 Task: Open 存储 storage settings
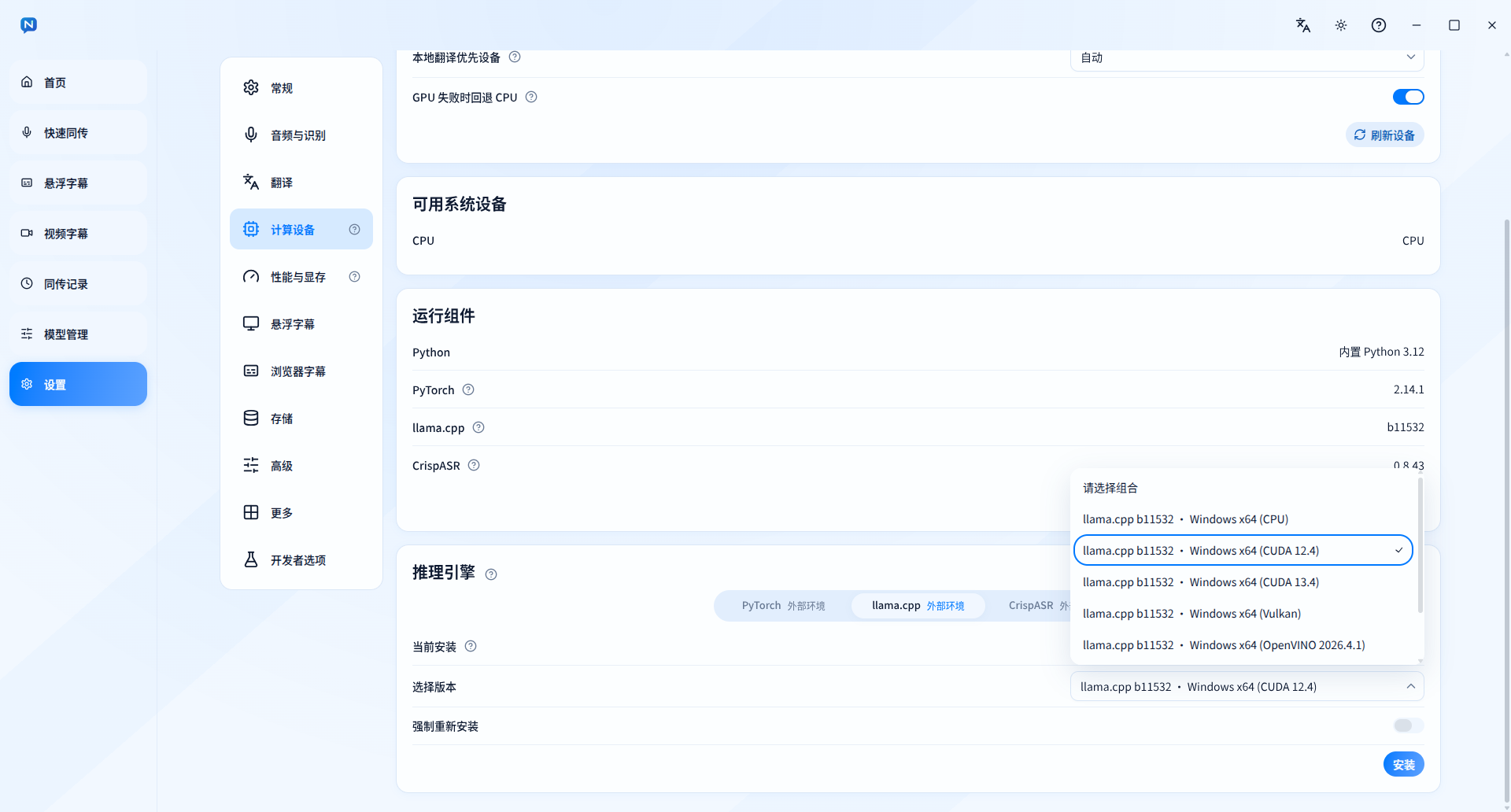tap(301, 419)
